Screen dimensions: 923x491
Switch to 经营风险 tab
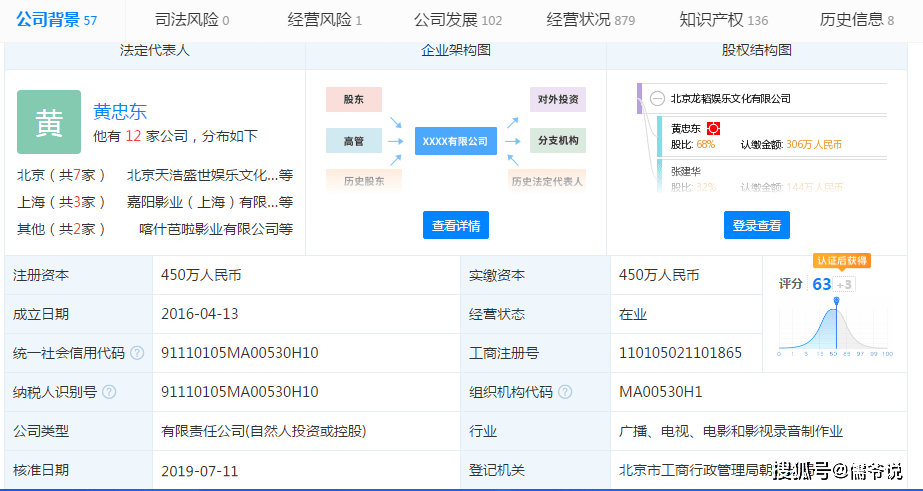324,20
